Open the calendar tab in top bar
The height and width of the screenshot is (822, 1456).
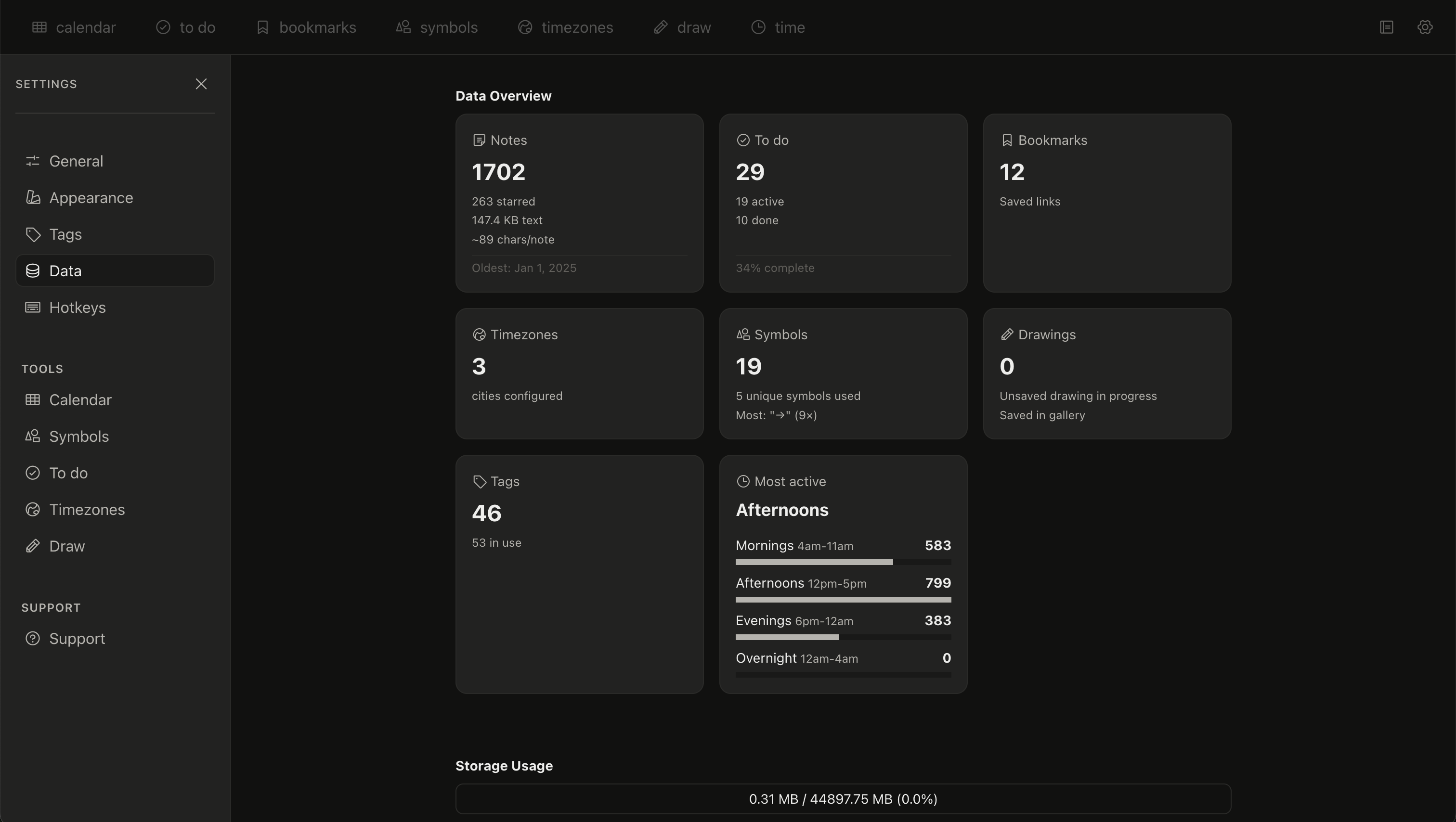click(74, 27)
